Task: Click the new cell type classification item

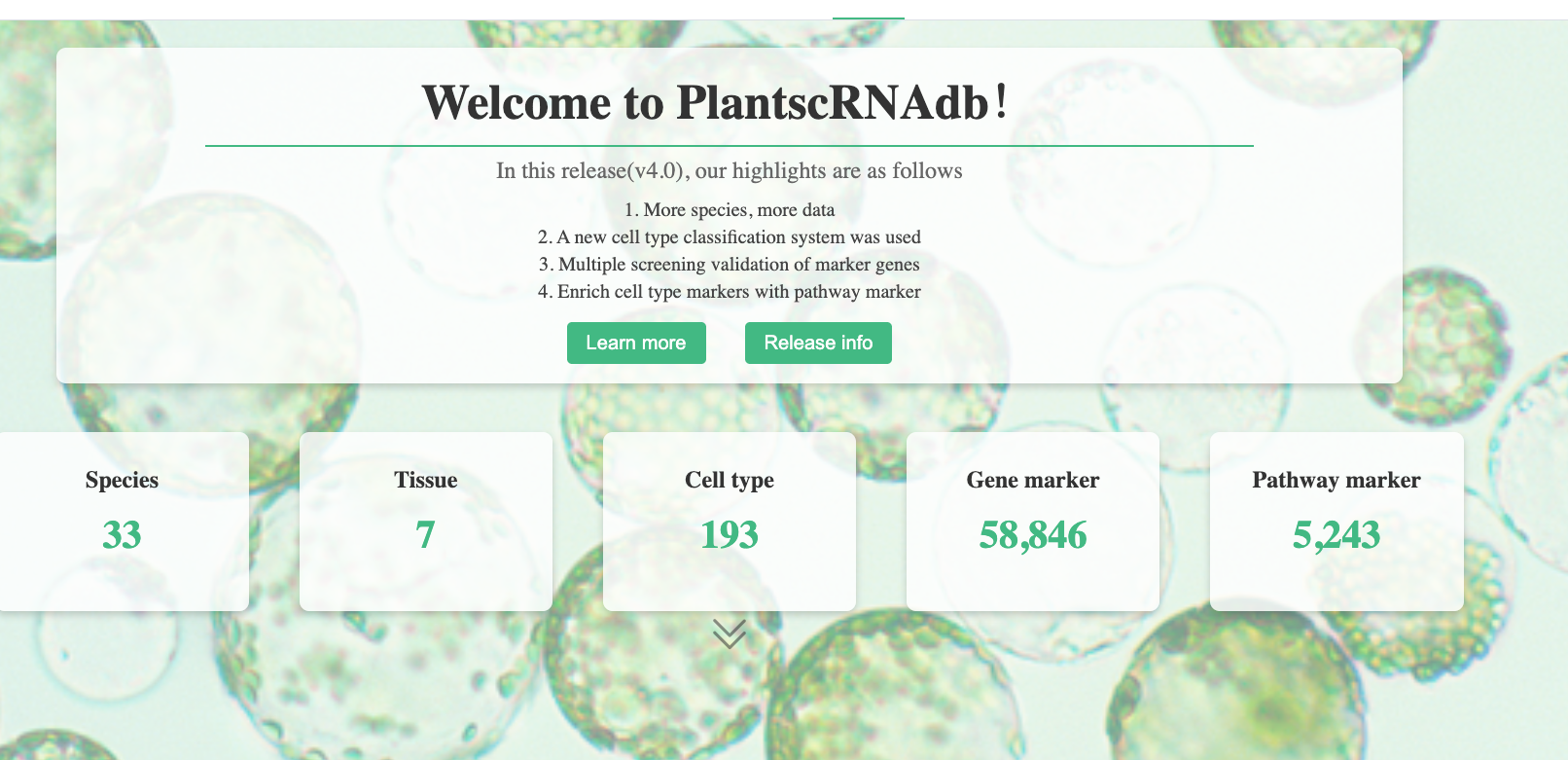Action: pos(729,237)
